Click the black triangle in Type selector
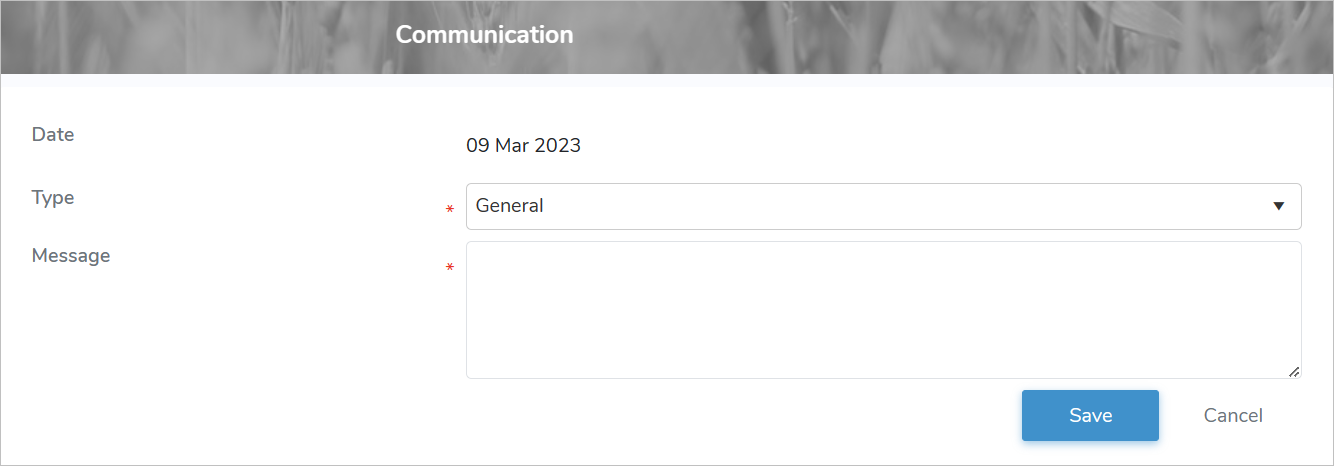 pos(1278,206)
